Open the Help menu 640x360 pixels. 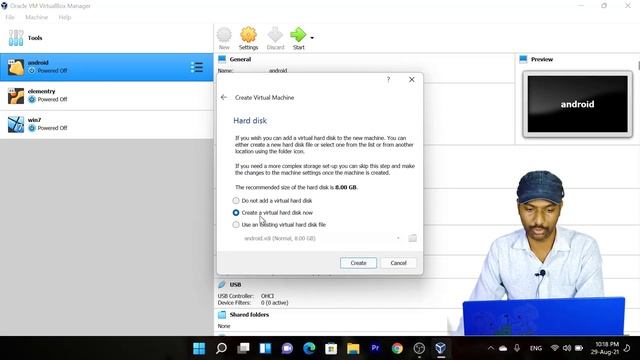point(64,17)
